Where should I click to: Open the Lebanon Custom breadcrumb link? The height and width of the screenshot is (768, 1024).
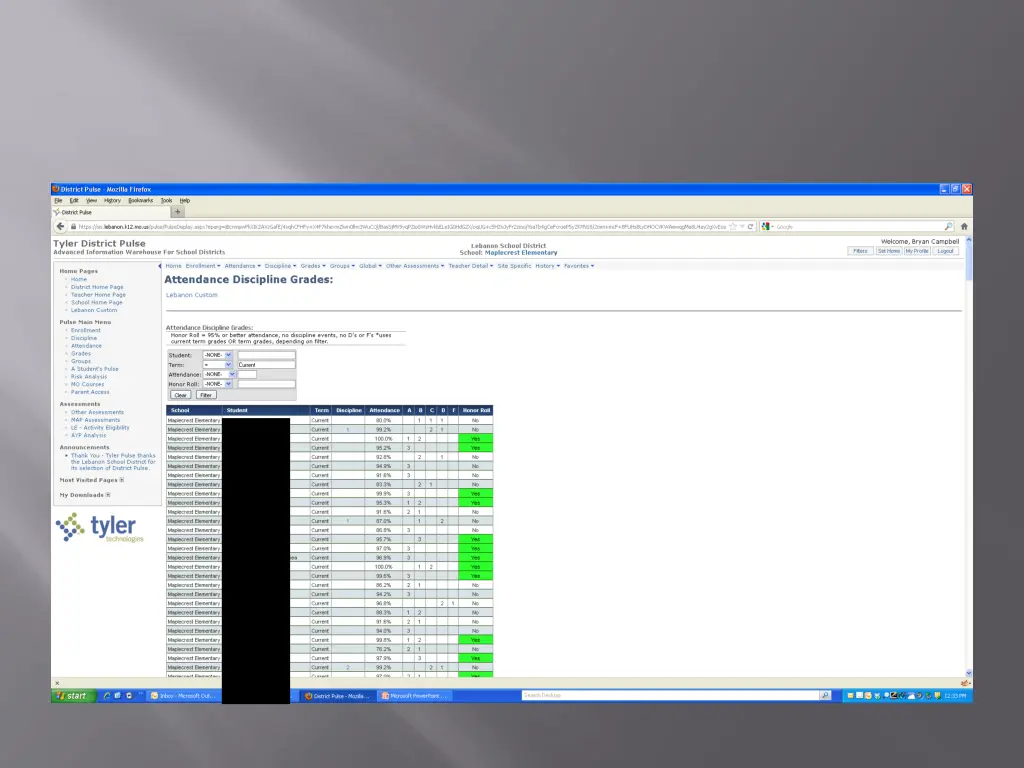pos(191,295)
